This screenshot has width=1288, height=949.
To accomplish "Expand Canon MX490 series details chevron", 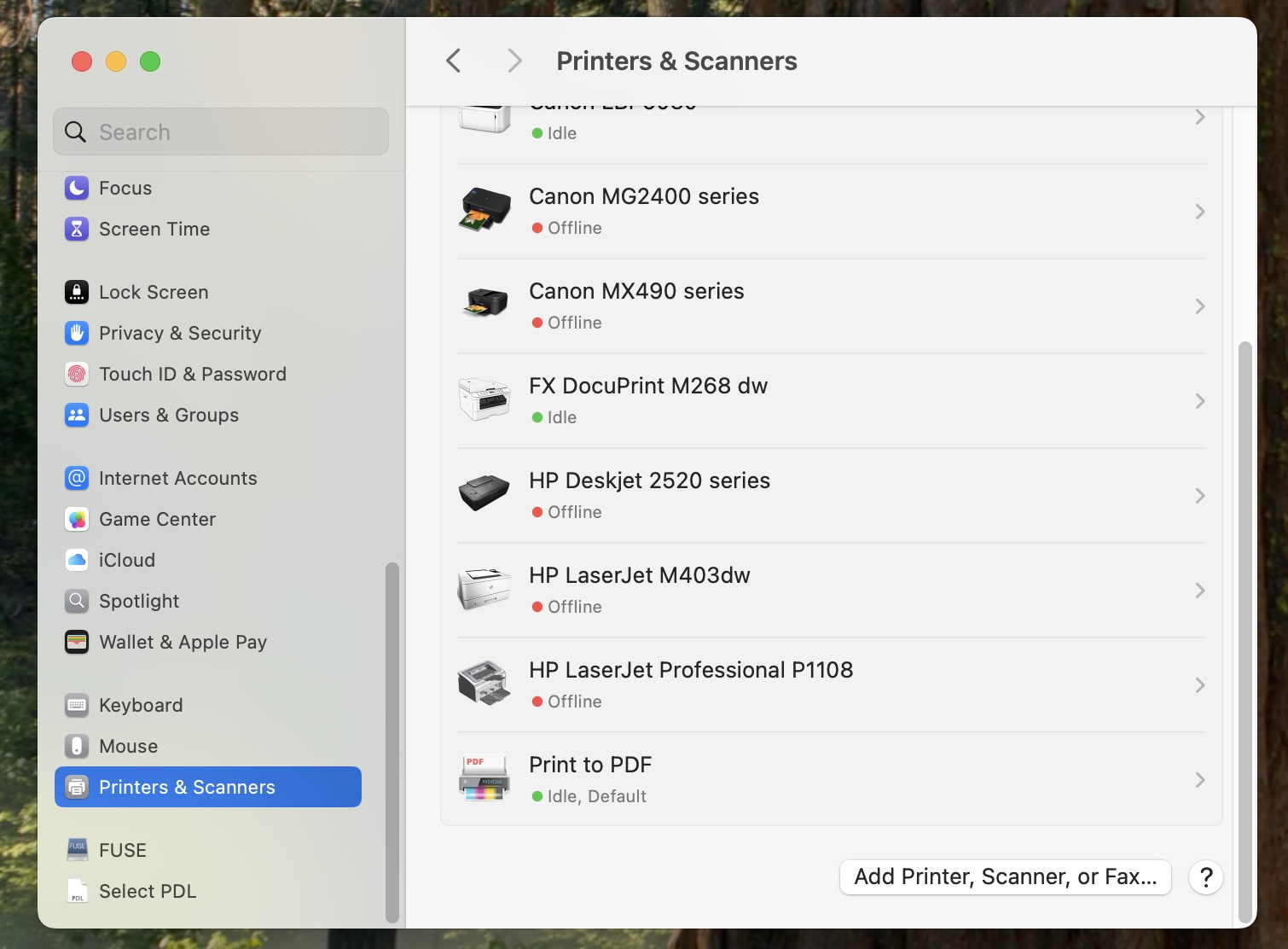I will coord(1200,306).
